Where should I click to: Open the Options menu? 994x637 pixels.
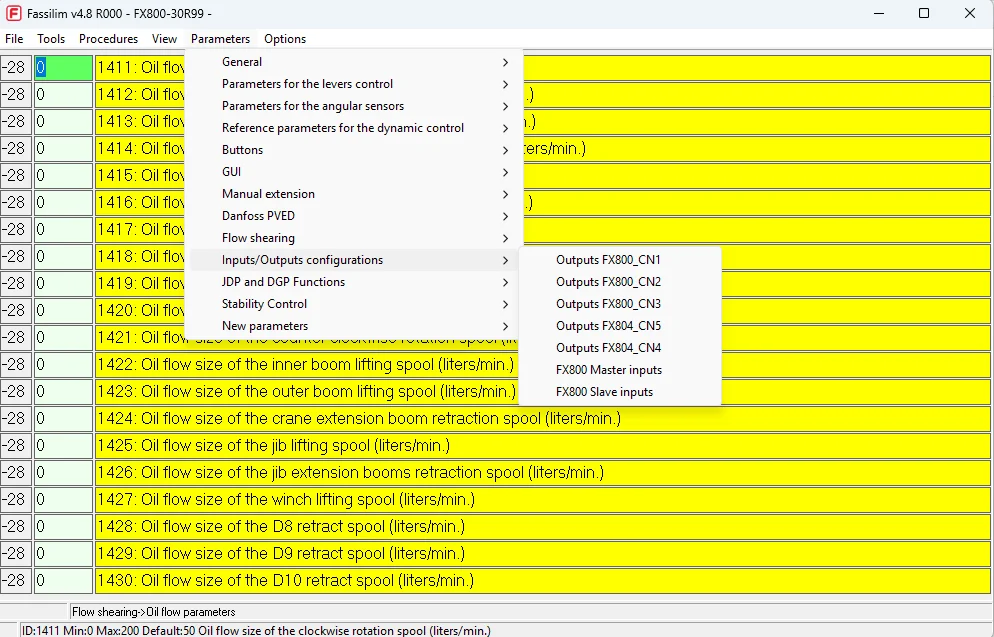[285, 39]
